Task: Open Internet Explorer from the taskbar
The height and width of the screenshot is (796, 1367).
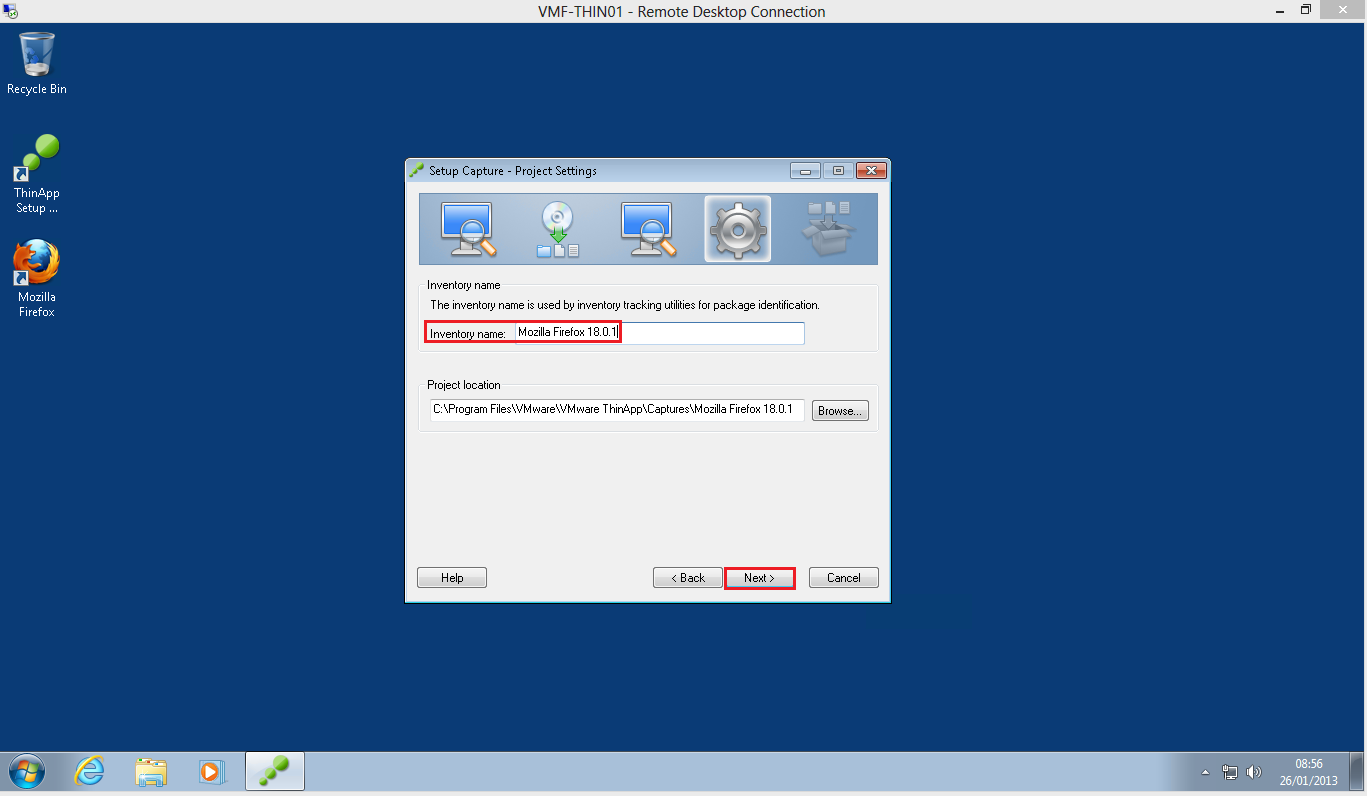Action: click(x=90, y=771)
